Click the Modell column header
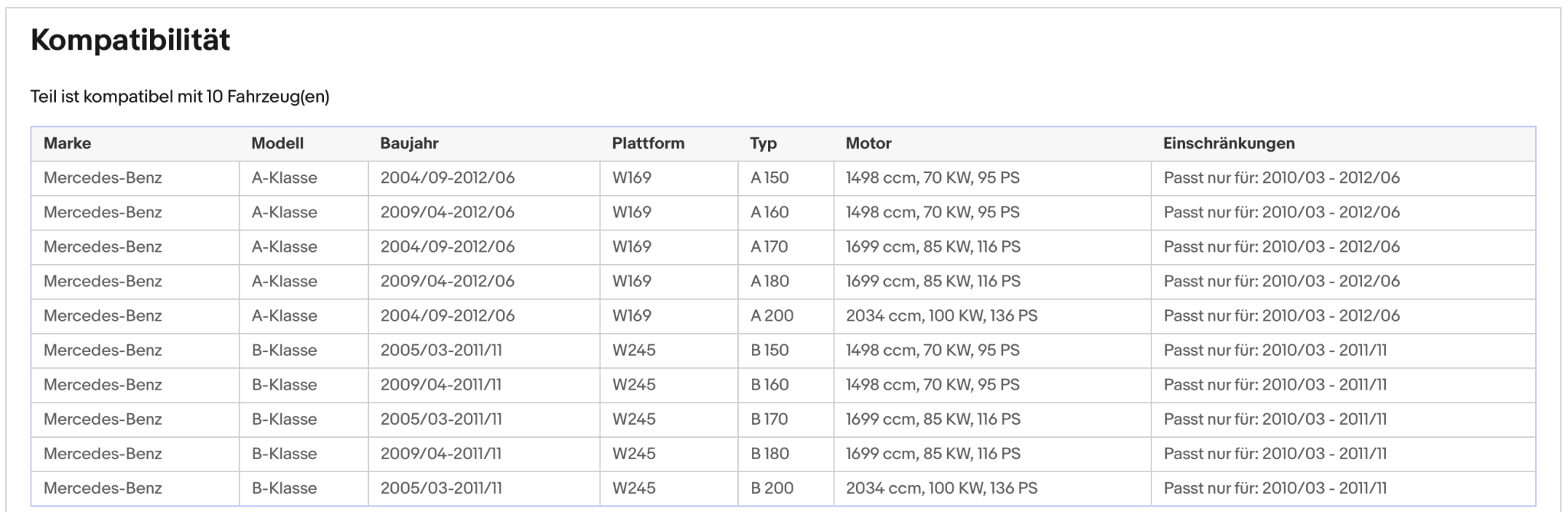 point(277,143)
